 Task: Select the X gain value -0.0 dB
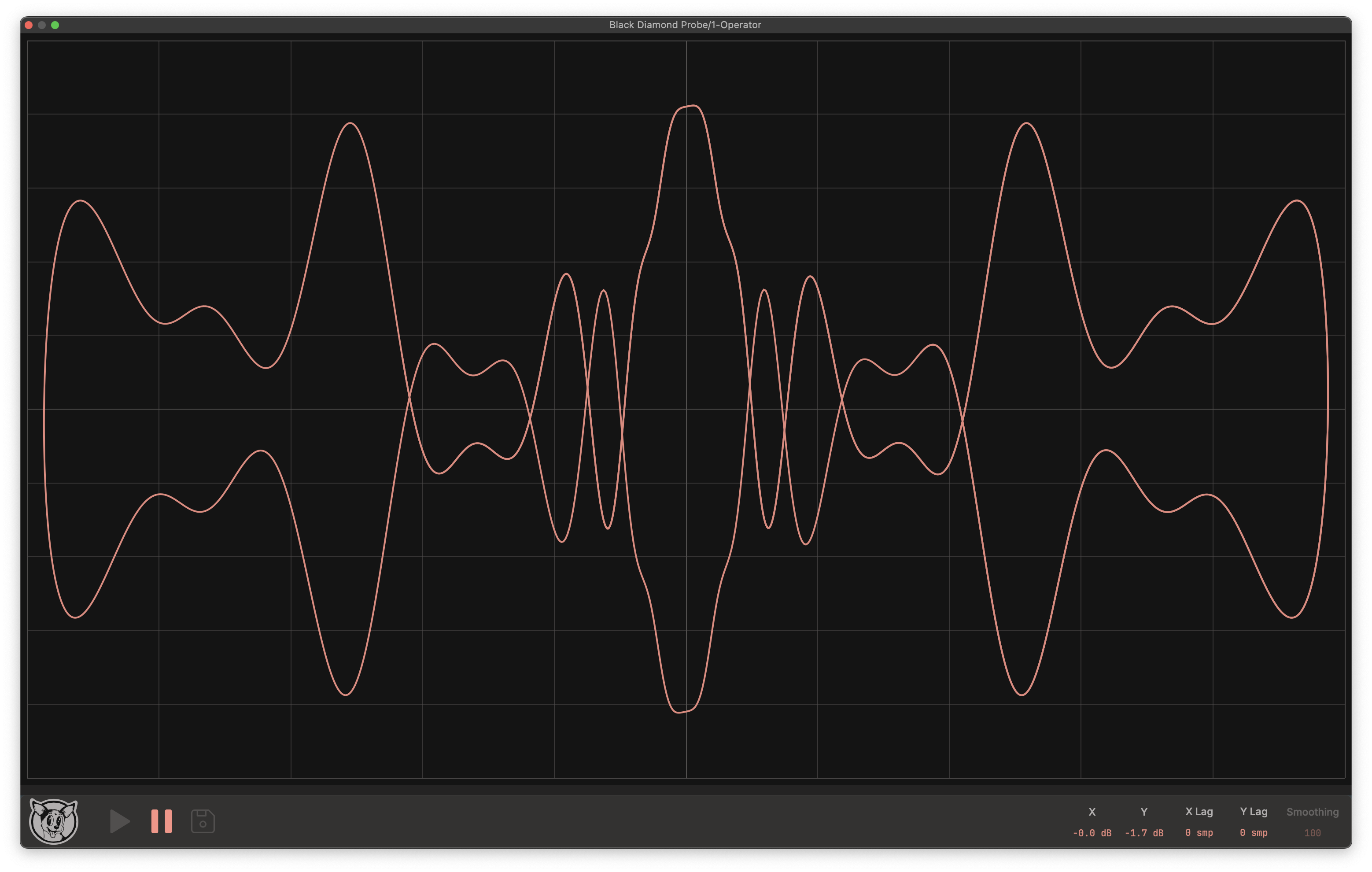click(x=1092, y=833)
